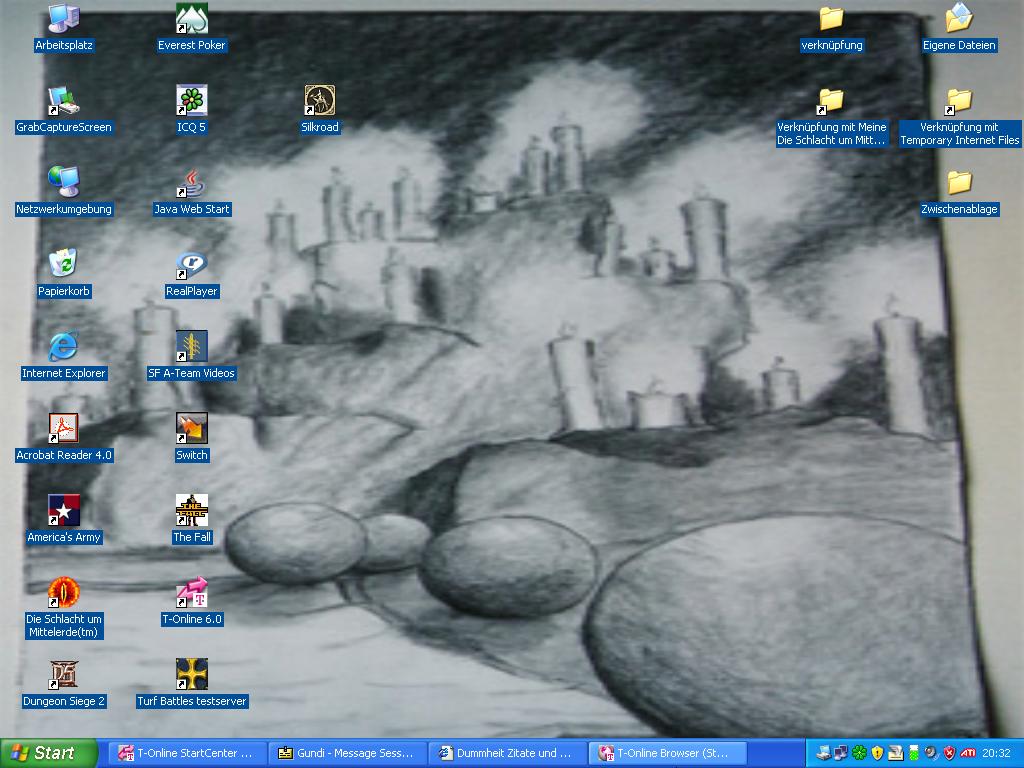Click the T-Online 6.0 shortcut
Image resolution: width=1024 pixels, height=768 pixels.
click(x=192, y=593)
